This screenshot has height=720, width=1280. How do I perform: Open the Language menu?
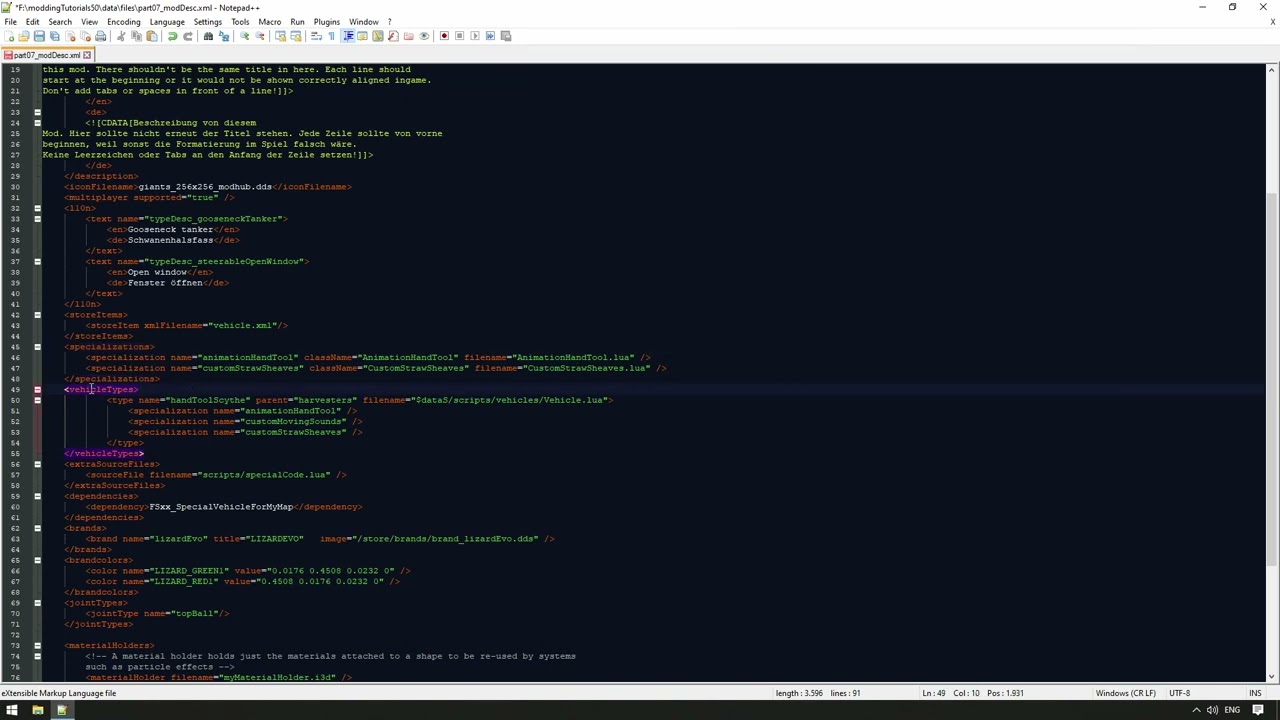(x=167, y=21)
